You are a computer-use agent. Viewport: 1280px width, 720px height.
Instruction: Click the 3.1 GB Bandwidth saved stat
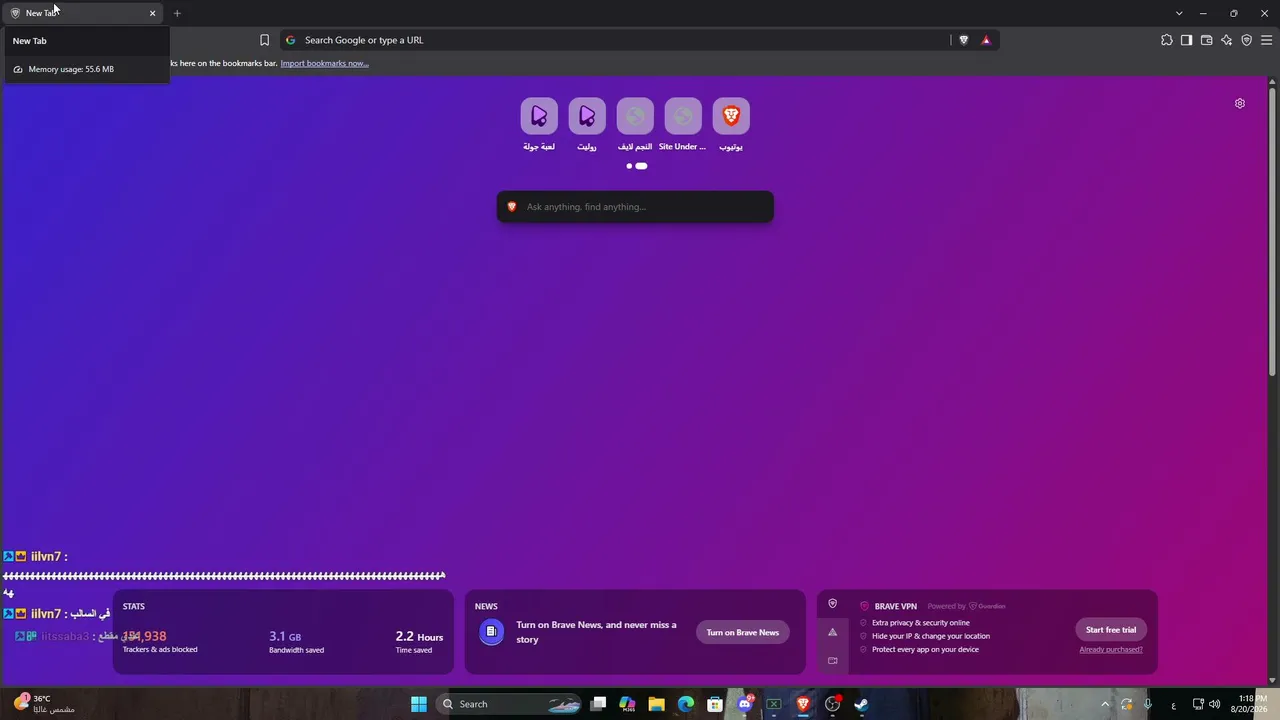tap(296, 641)
